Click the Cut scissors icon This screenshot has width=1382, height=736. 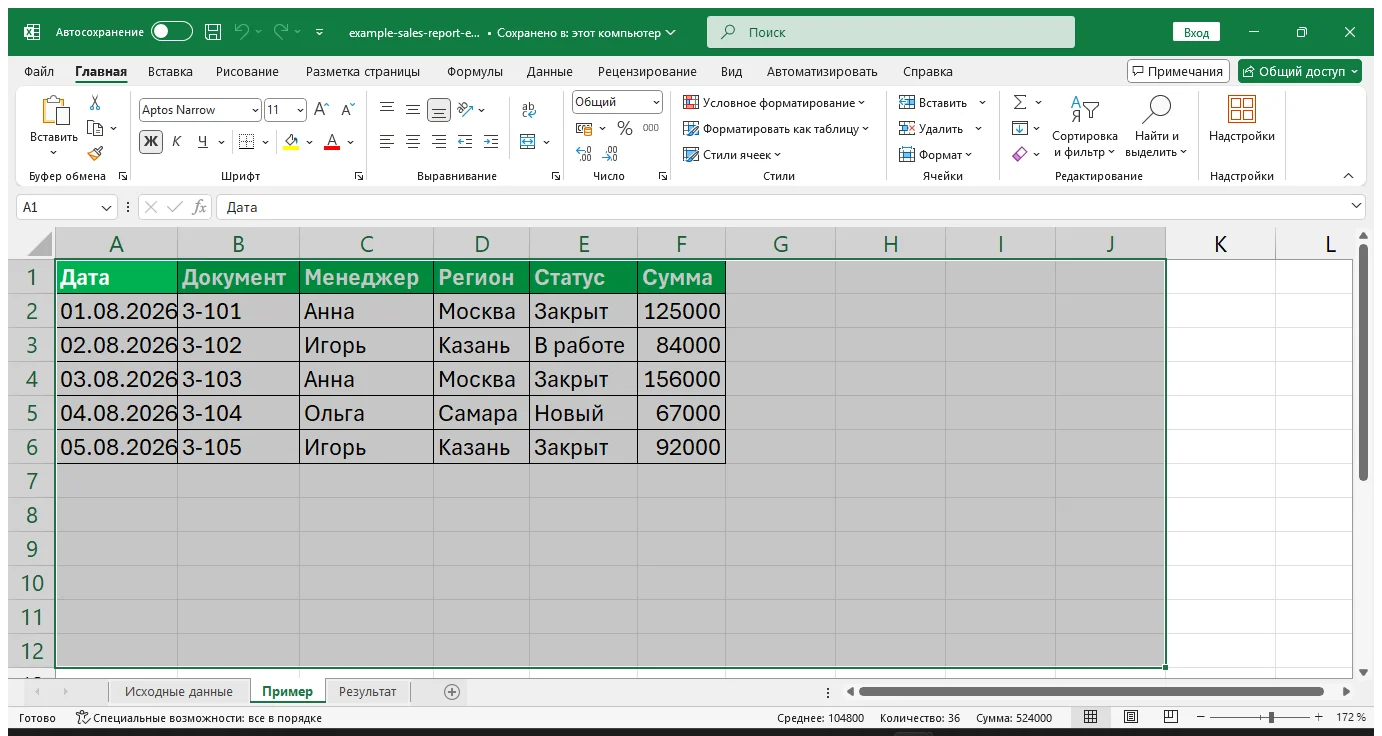(x=95, y=103)
